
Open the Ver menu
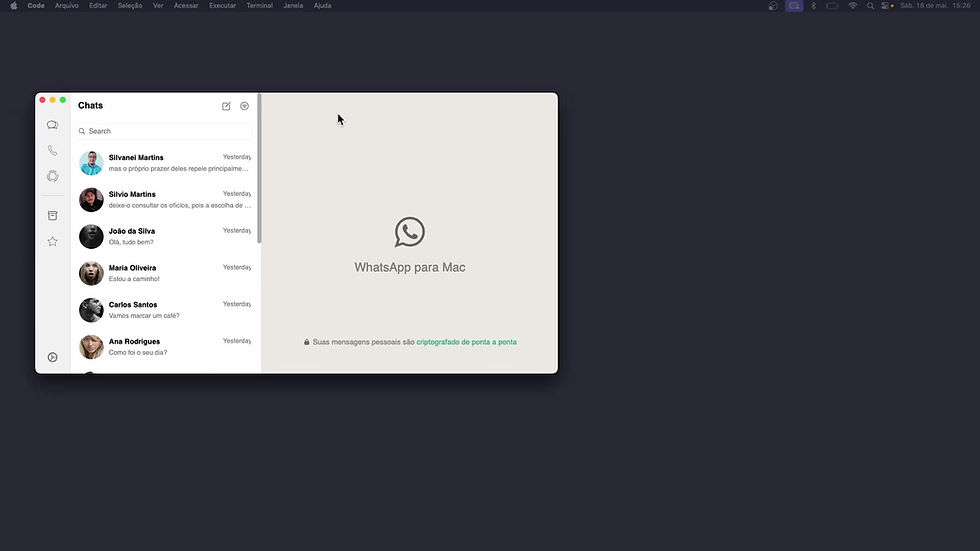(x=158, y=6)
